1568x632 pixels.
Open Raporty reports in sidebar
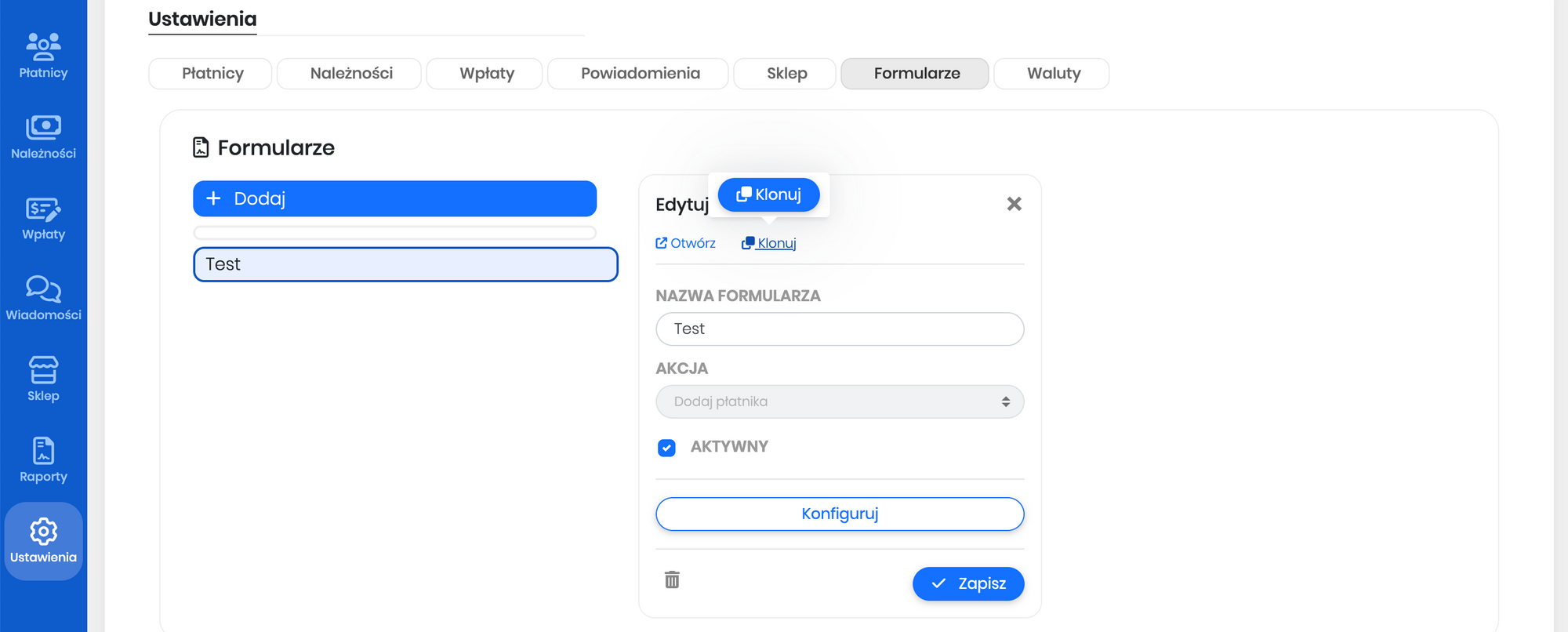[43, 460]
